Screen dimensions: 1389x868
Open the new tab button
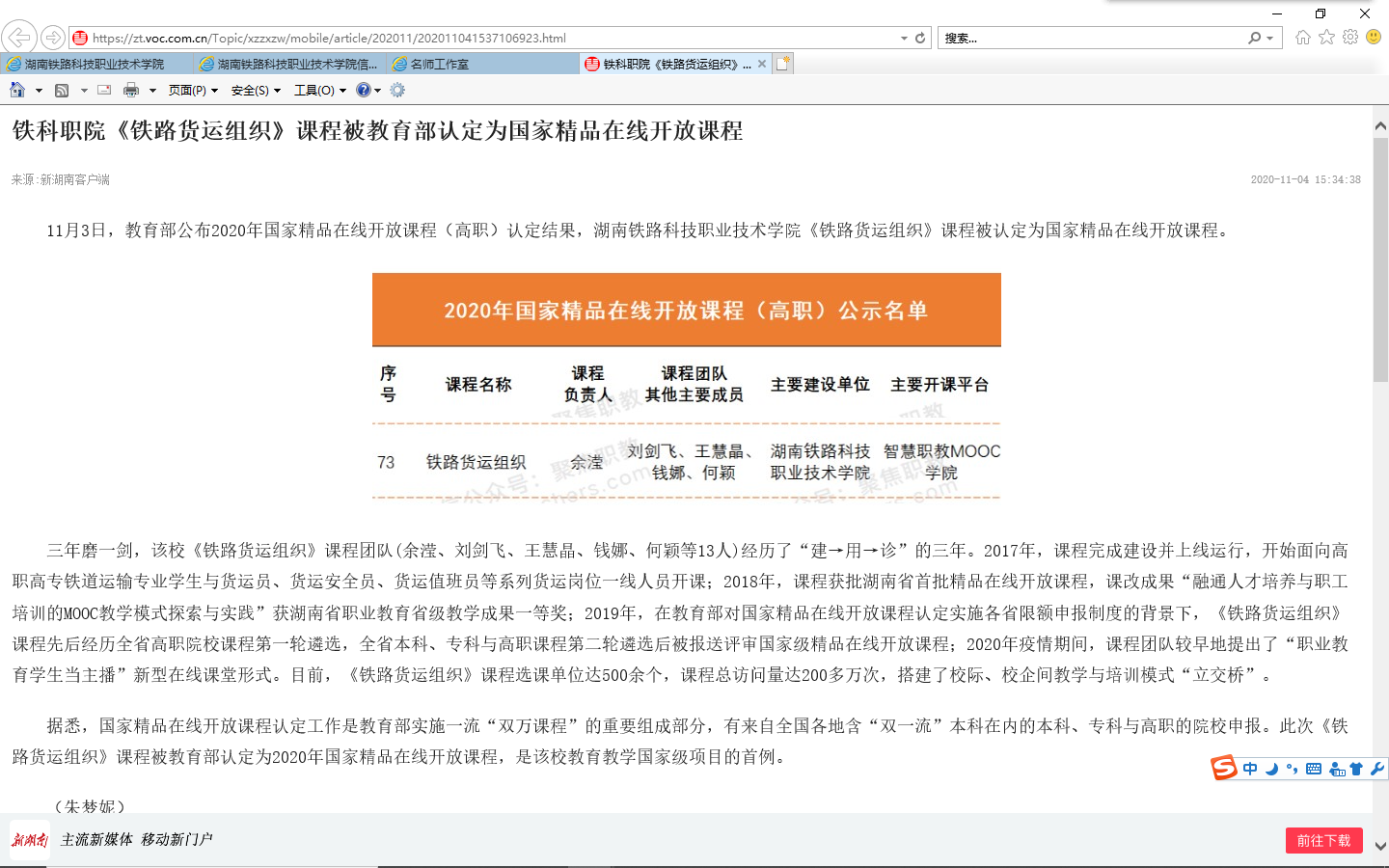782,64
